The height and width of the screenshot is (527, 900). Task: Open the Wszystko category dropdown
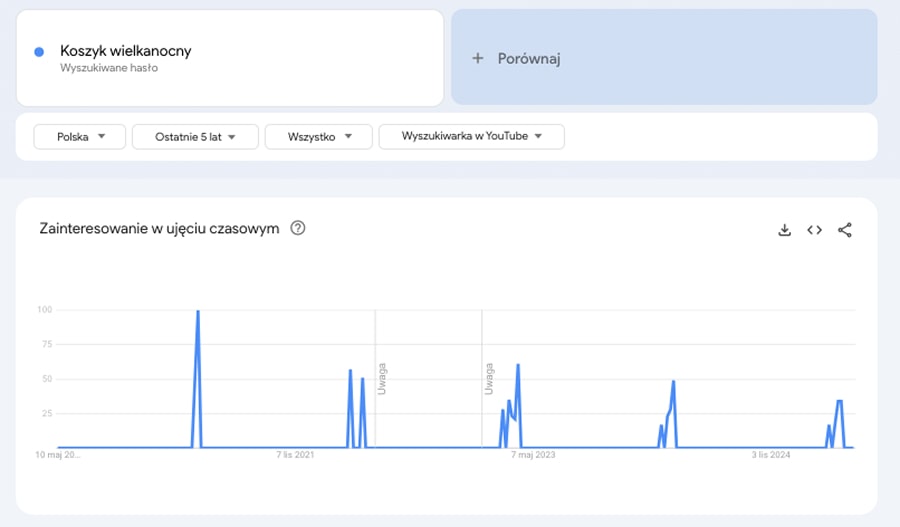click(x=319, y=137)
